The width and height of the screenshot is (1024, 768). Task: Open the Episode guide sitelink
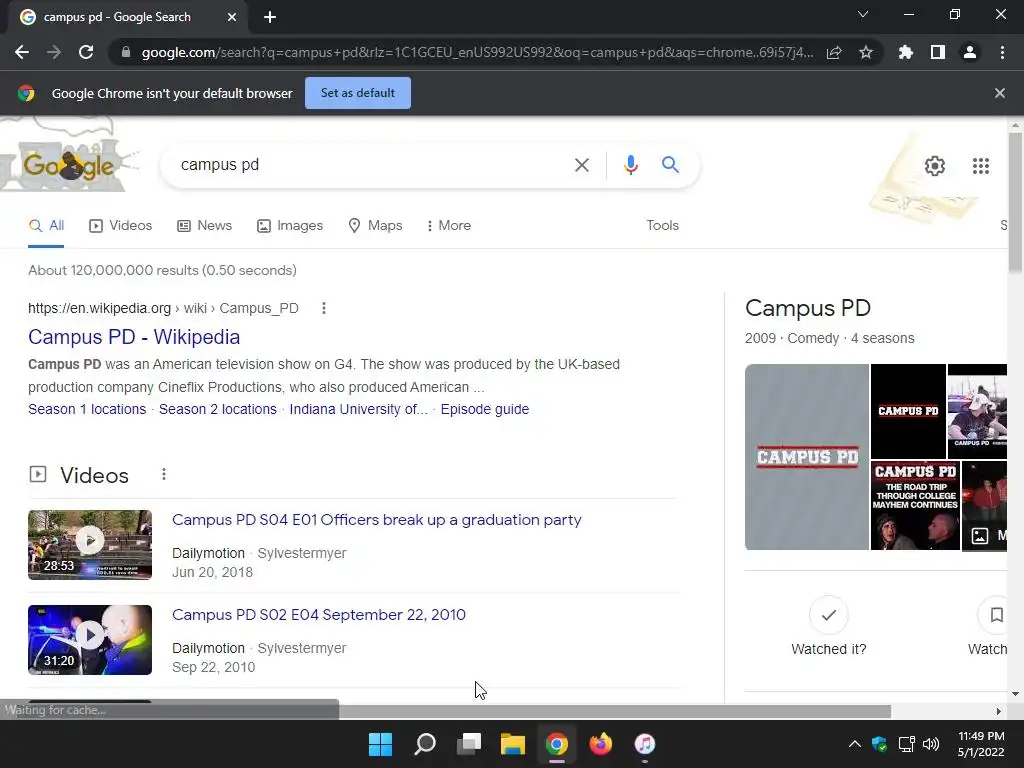[485, 409]
